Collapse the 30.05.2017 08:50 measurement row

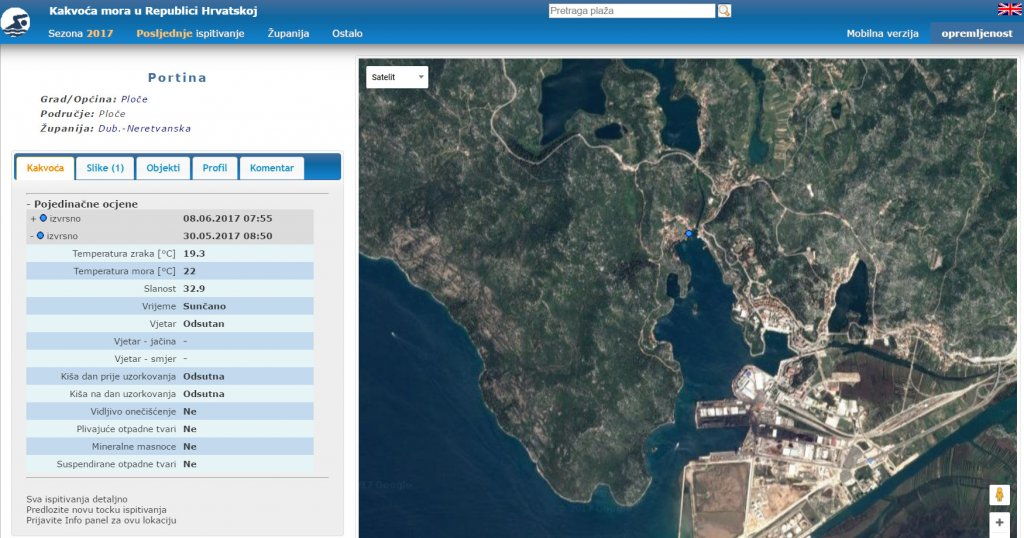[x=32, y=236]
